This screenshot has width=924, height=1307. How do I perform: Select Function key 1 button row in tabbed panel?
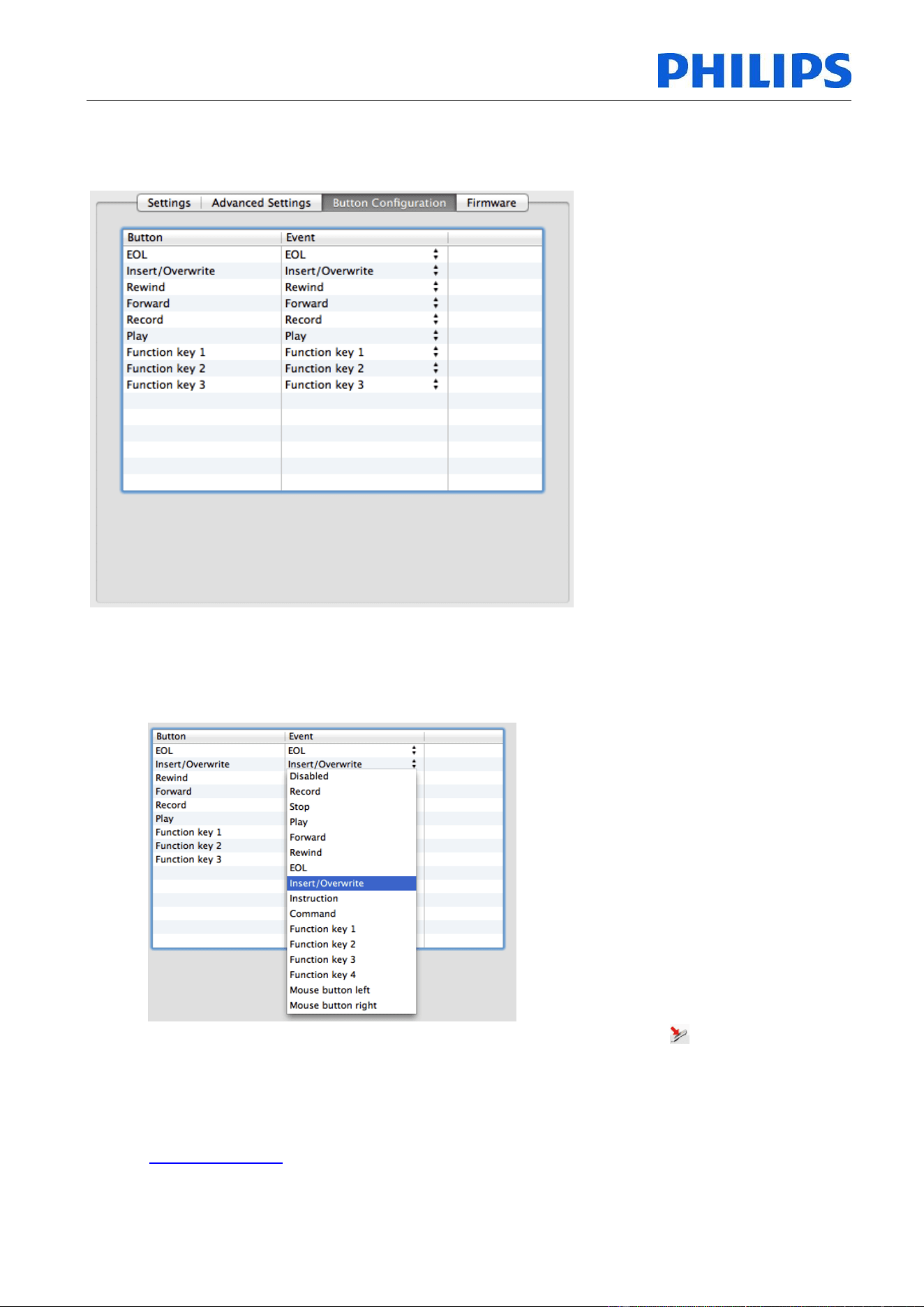[x=202, y=352]
